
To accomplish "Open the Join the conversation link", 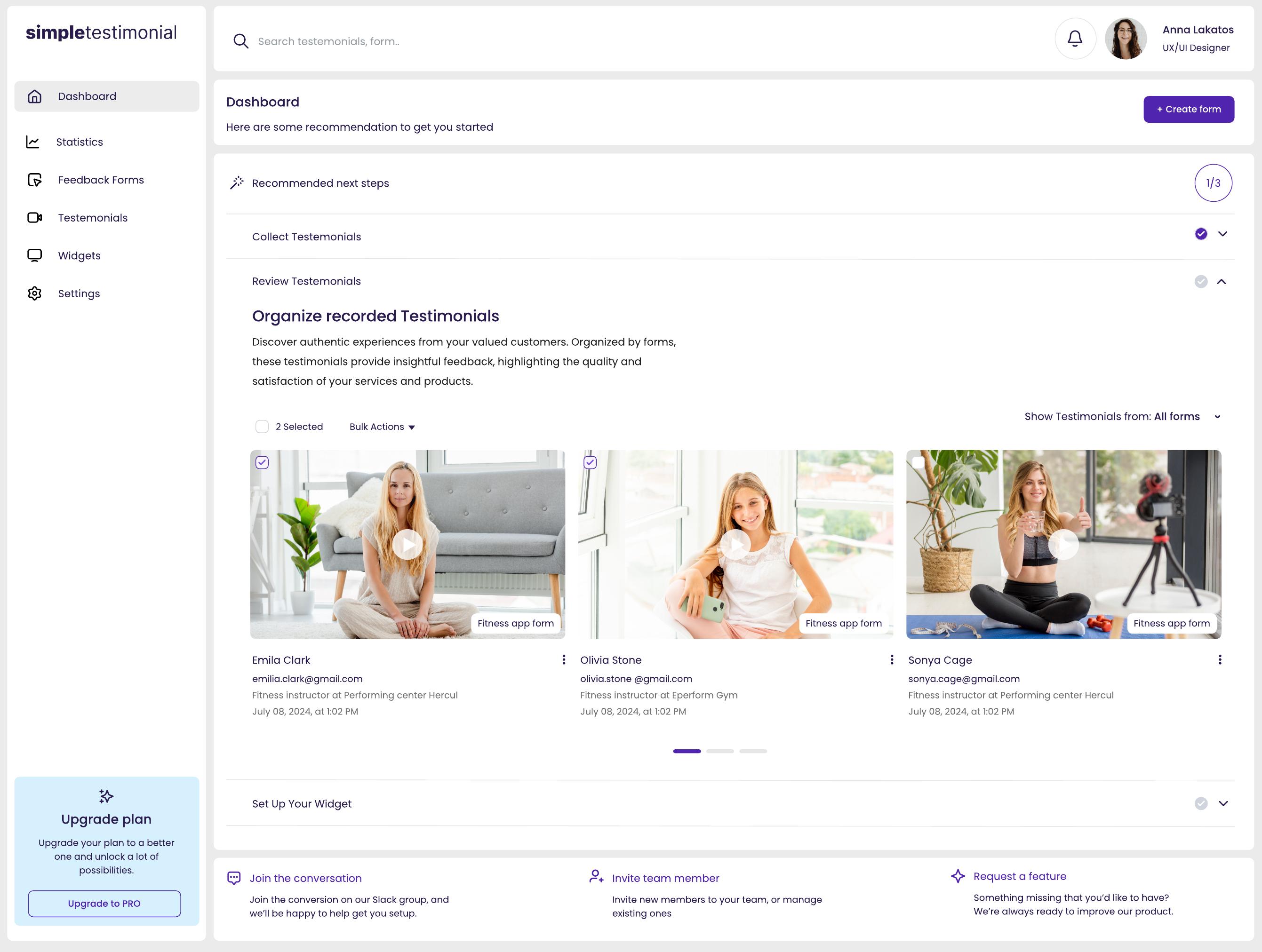I will pos(305,879).
